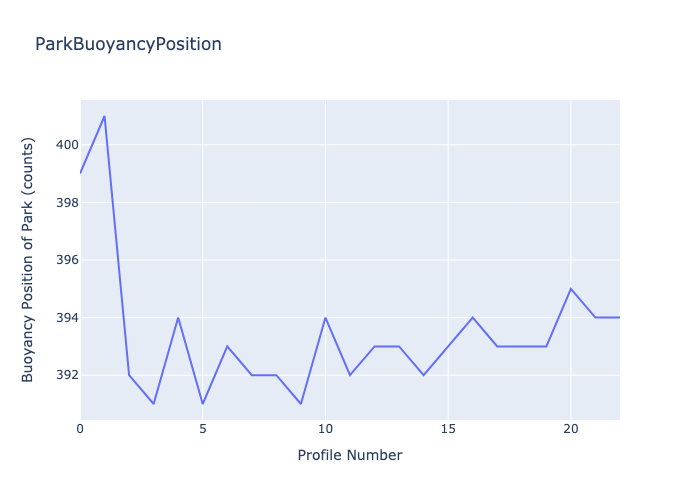Viewport: 700px width, 500px height.
Task: Click the line peak at profile 4
Action: click(x=178, y=318)
